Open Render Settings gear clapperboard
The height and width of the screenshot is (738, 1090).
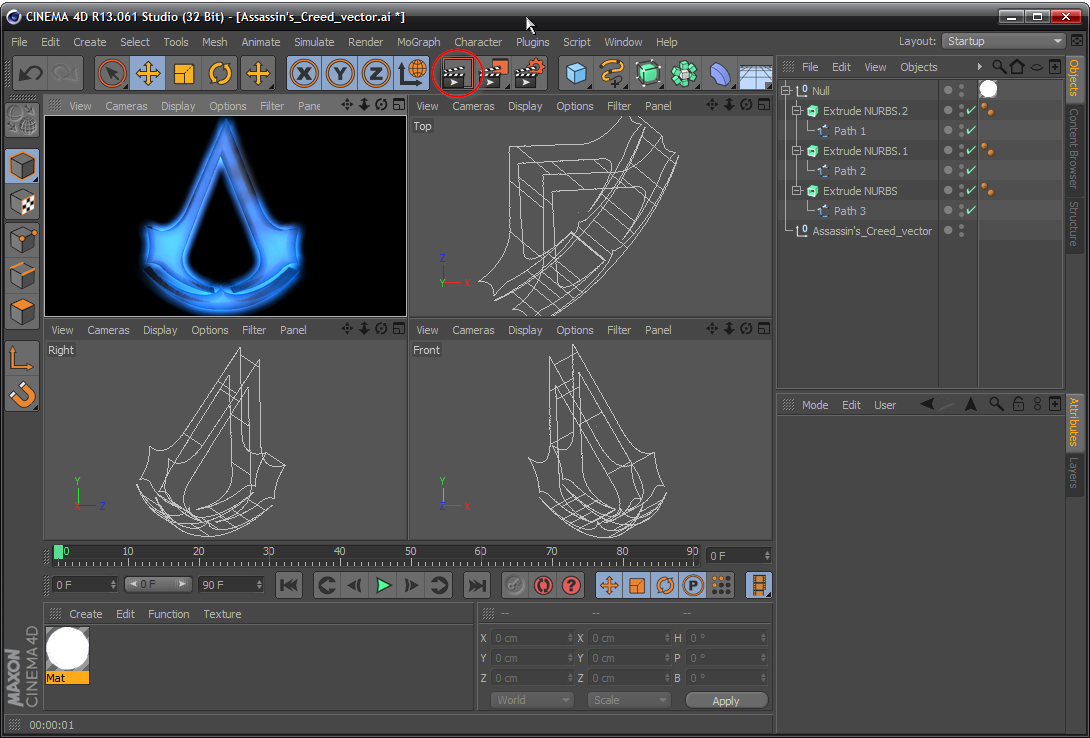530,73
